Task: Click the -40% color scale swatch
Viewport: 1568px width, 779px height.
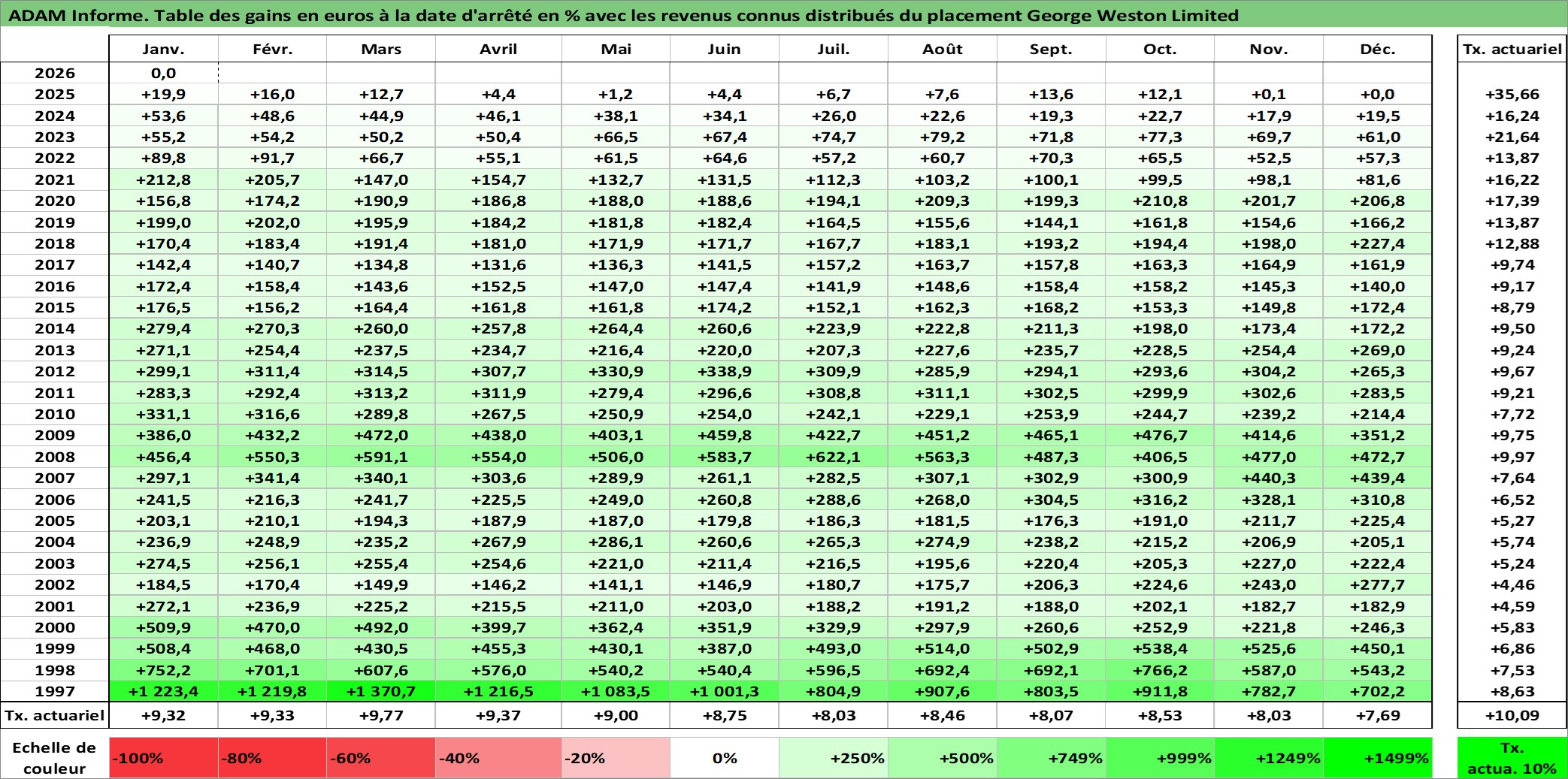Action: tap(498, 758)
